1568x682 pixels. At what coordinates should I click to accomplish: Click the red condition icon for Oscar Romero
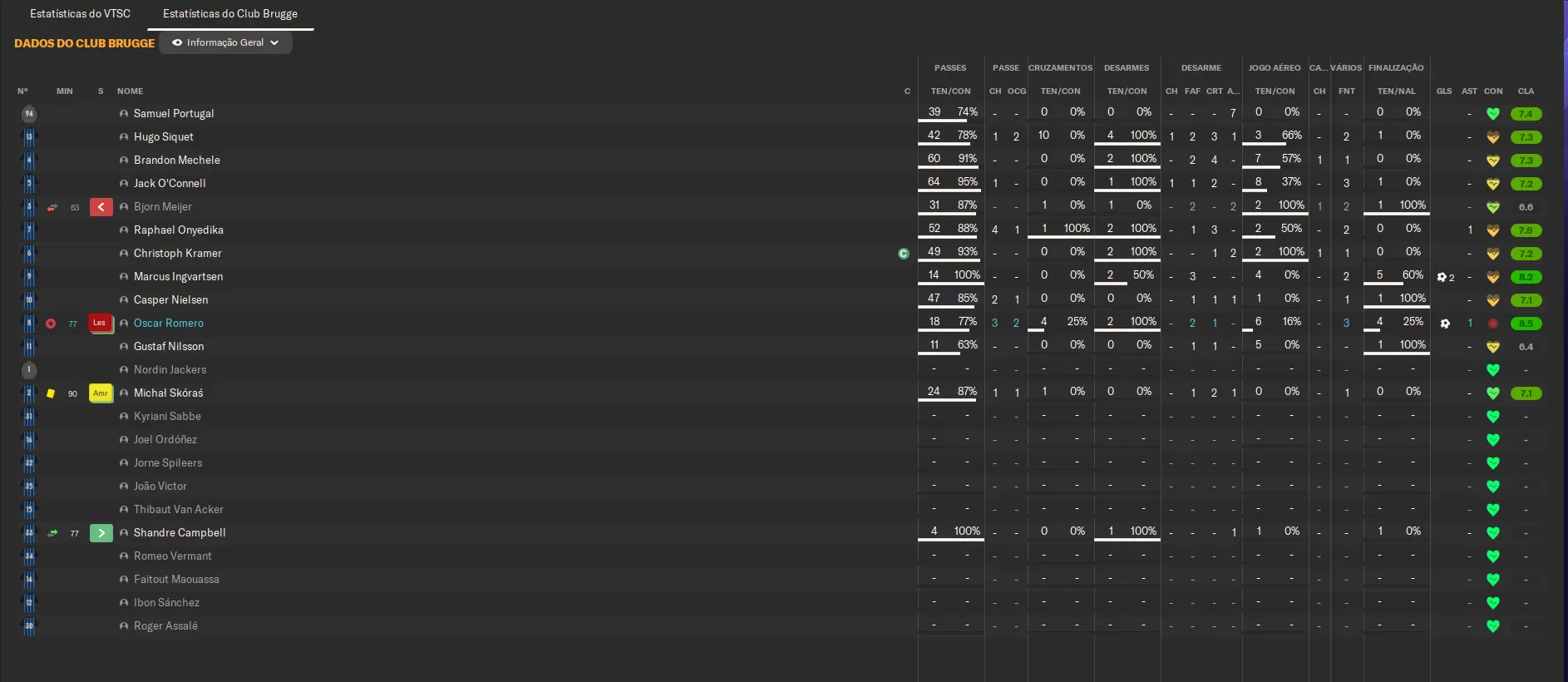click(1493, 324)
